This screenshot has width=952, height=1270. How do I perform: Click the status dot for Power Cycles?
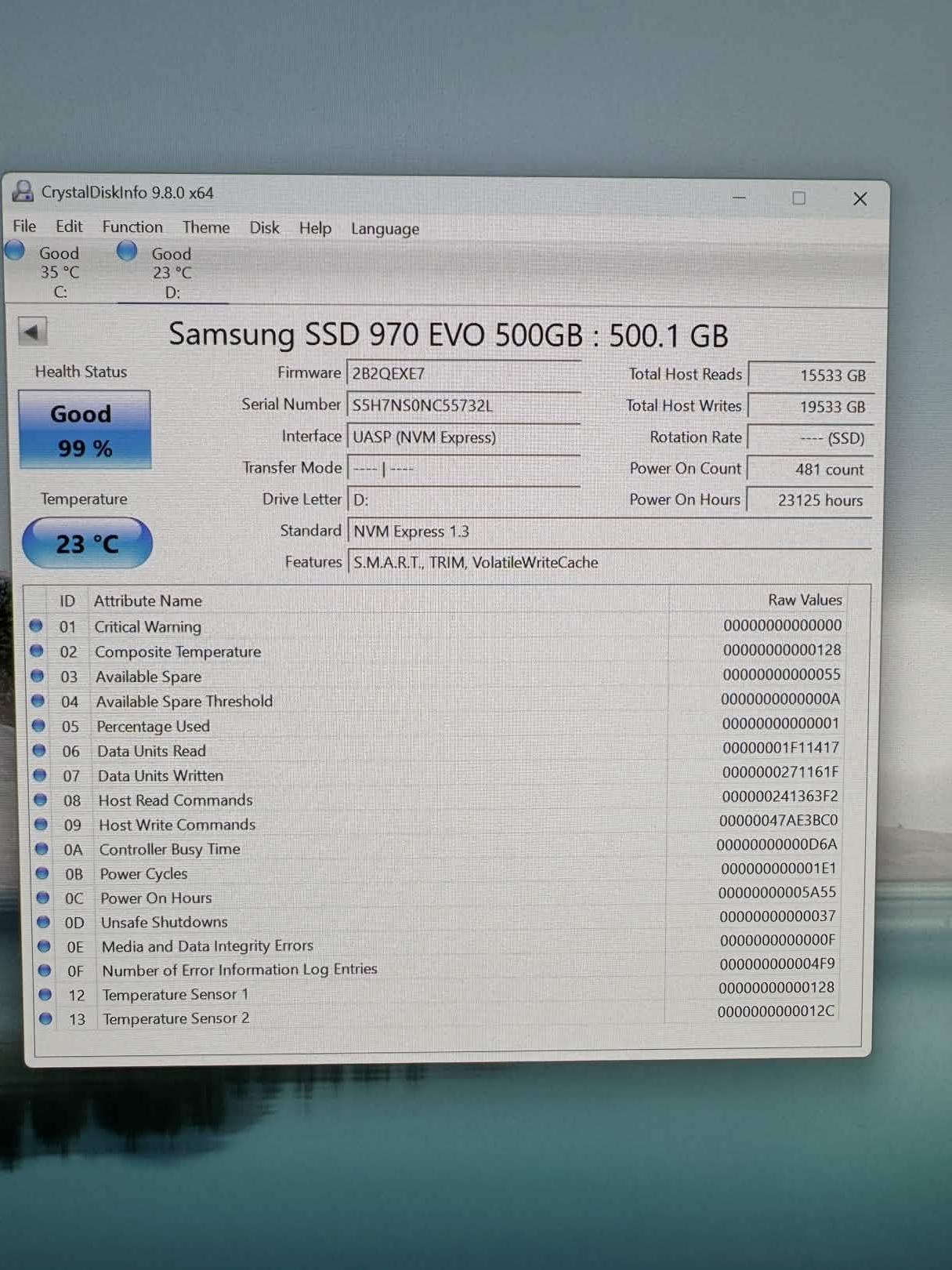click(x=43, y=873)
